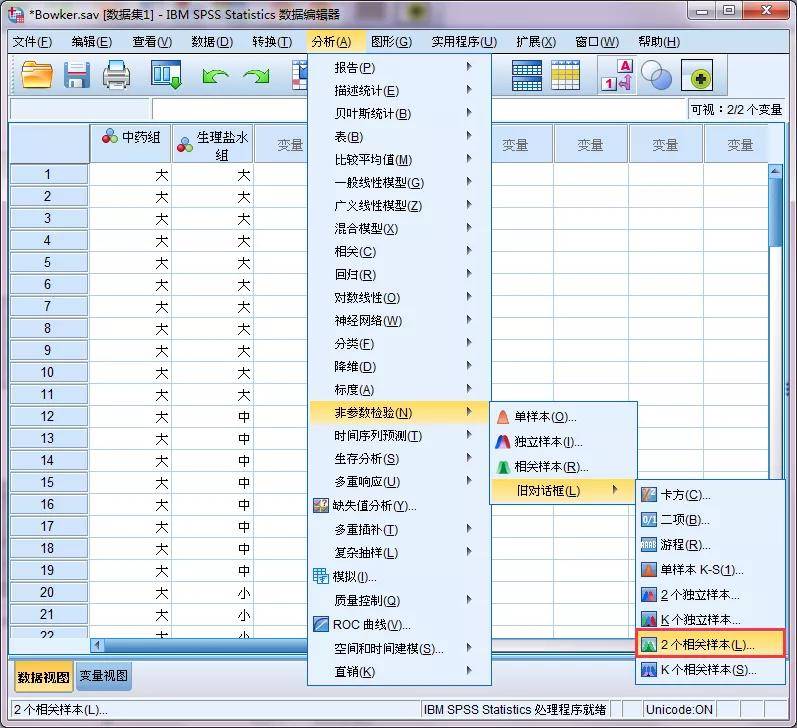Image resolution: width=797 pixels, height=728 pixels.
Task: Open the 文件(F) menu
Action: pyautogui.click(x=32, y=42)
